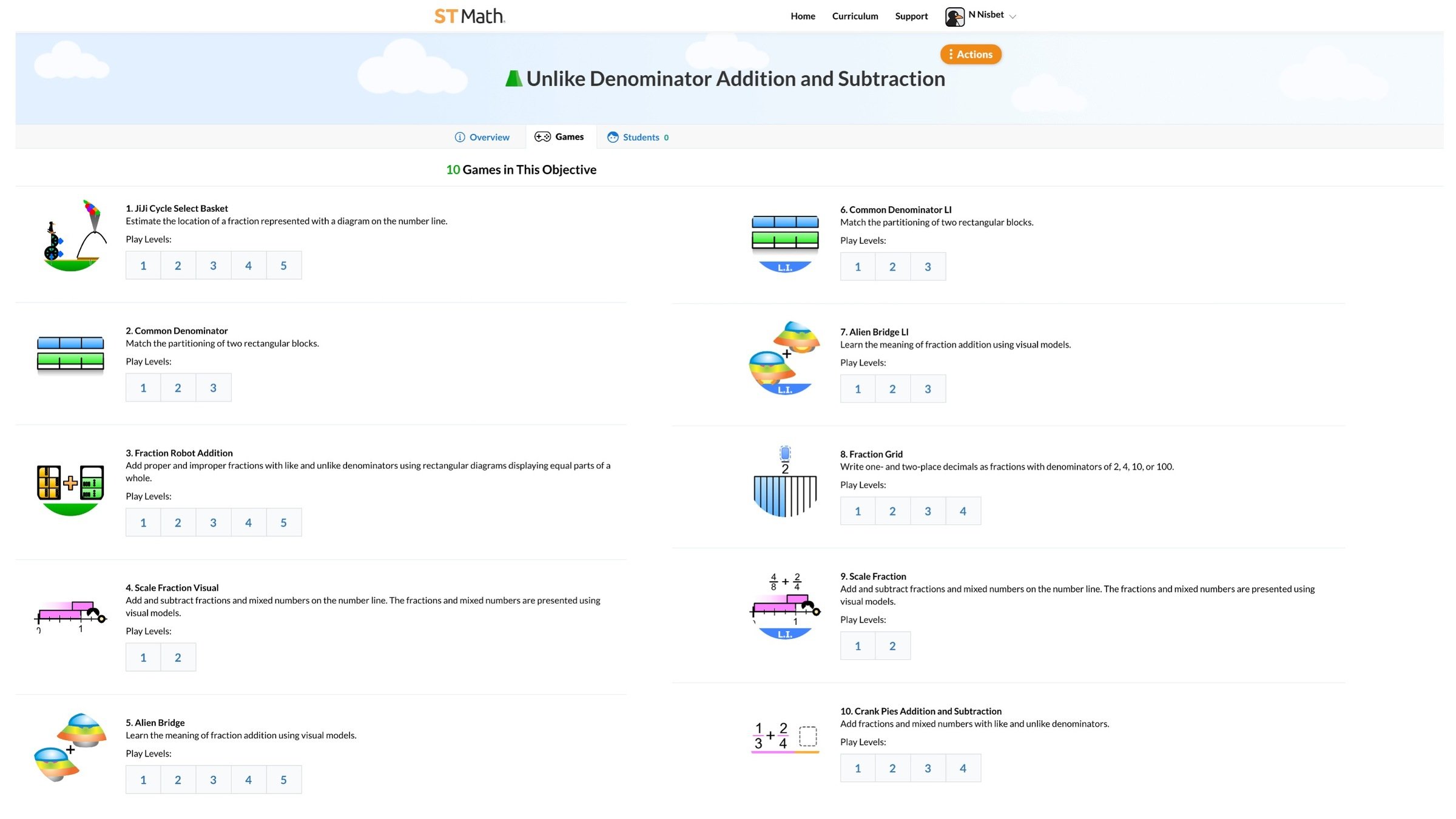Switch to the Students tab
Image resolution: width=1456 pixels, height=819 pixels.
coord(639,137)
